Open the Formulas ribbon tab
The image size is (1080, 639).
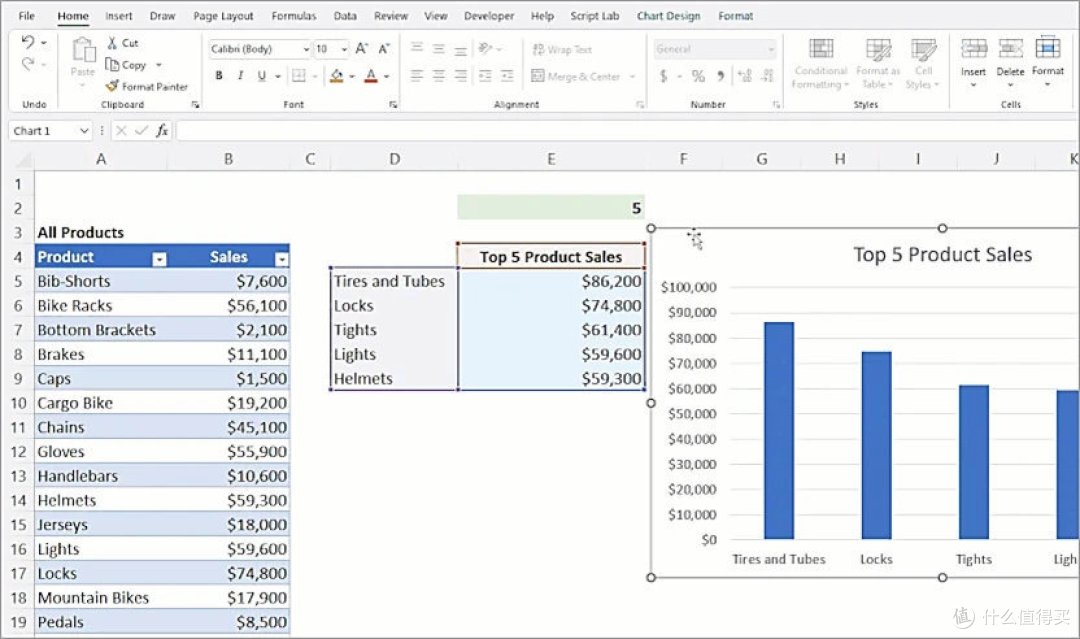tap(293, 15)
